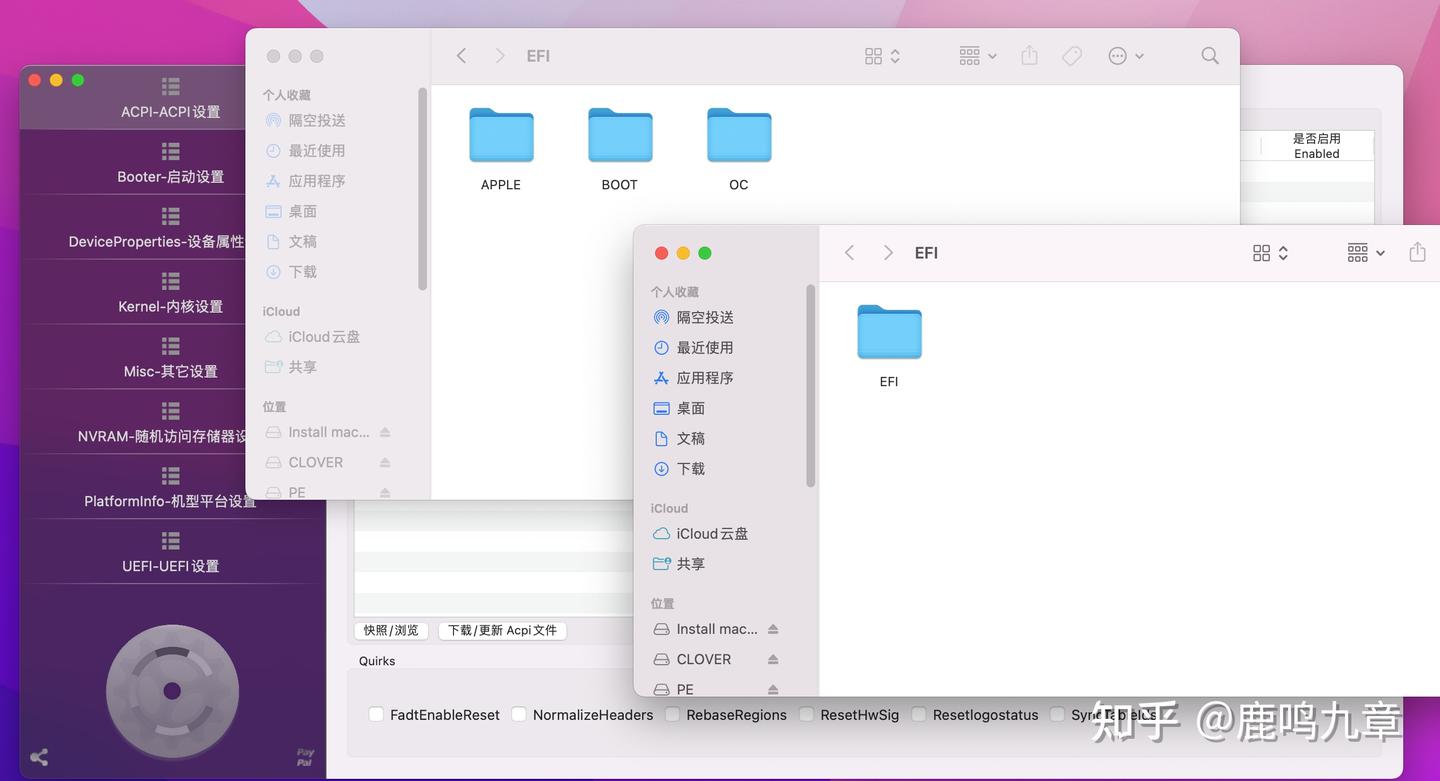Click the 快照/浏览 button
The height and width of the screenshot is (781, 1440).
[x=391, y=630]
